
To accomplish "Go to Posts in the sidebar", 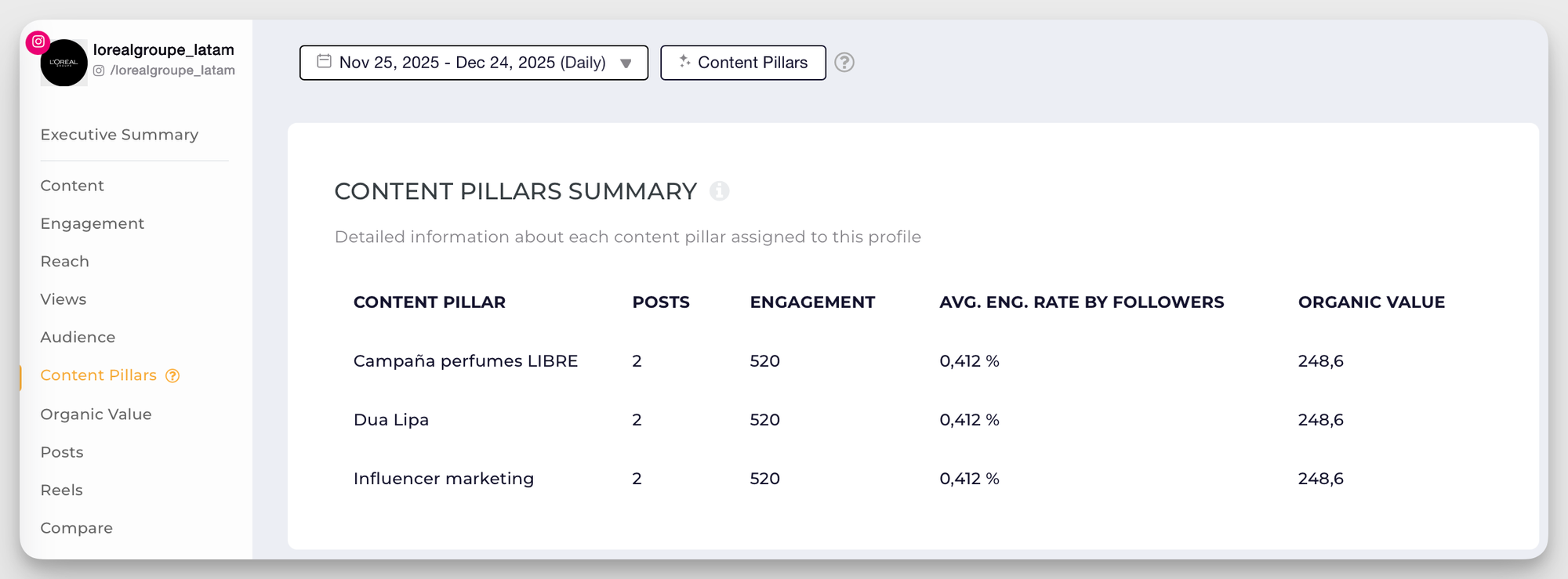I will (62, 452).
